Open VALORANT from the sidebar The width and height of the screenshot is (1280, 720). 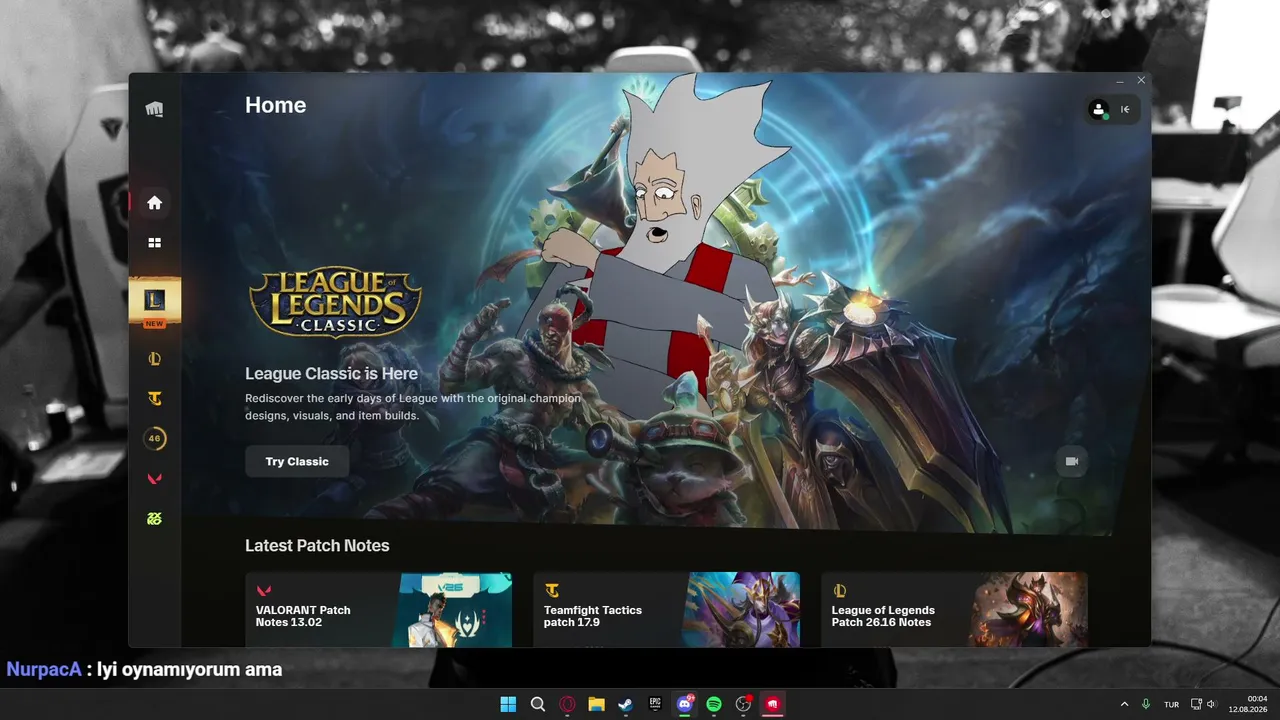point(154,478)
